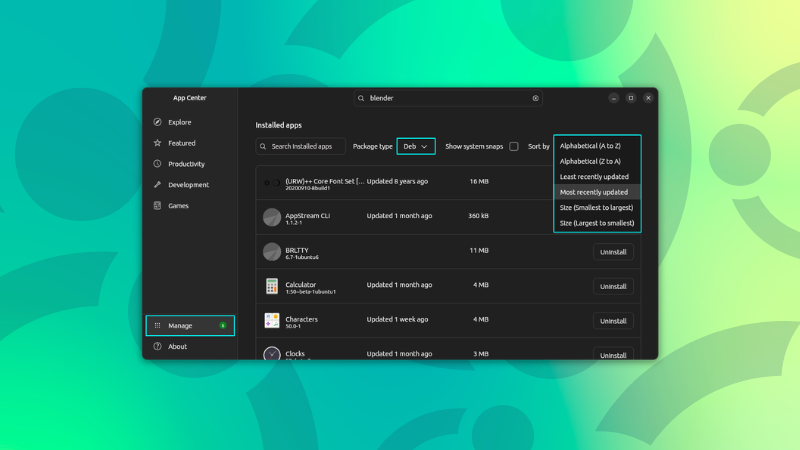Click the Characters app icon
The height and width of the screenshot is (450, 800).
click(x=272, y=321)
